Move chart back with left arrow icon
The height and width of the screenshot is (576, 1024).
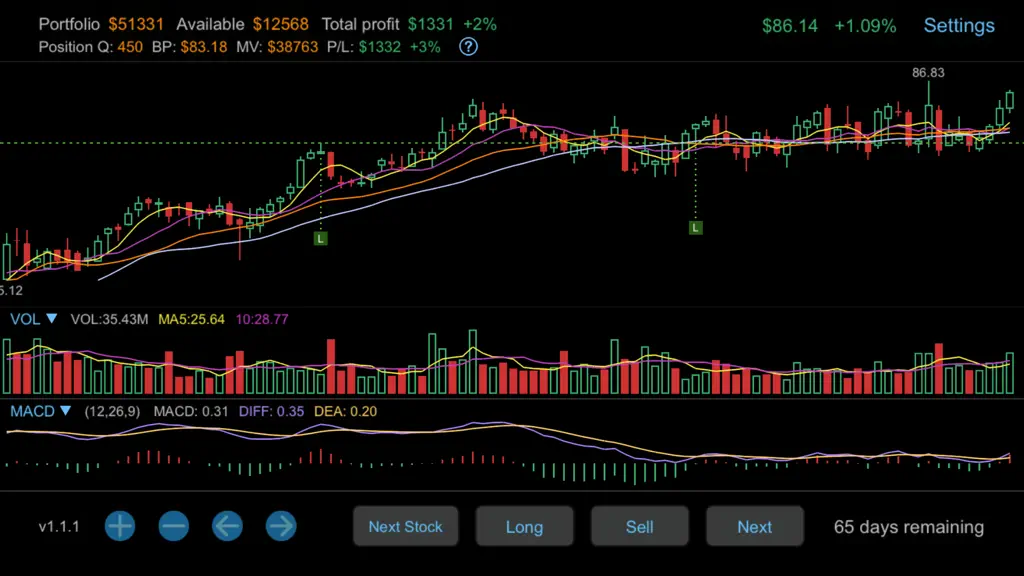coord(227,526)
